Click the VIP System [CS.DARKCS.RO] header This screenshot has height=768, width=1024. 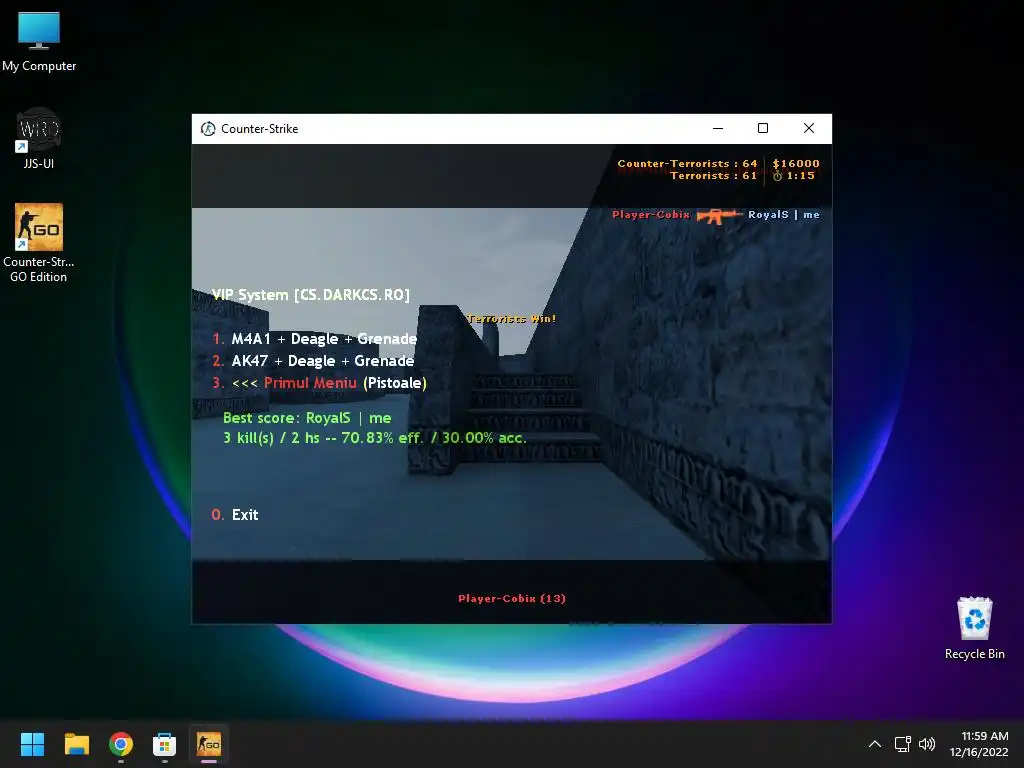311,295
